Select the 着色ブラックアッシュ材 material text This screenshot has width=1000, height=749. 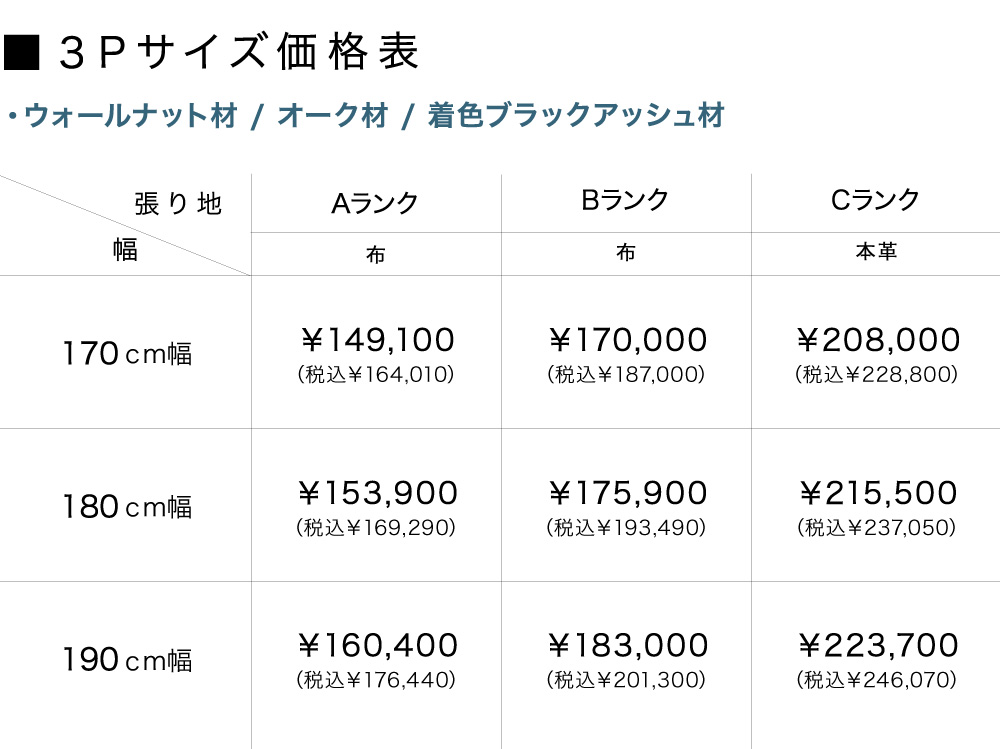point(576,116)
